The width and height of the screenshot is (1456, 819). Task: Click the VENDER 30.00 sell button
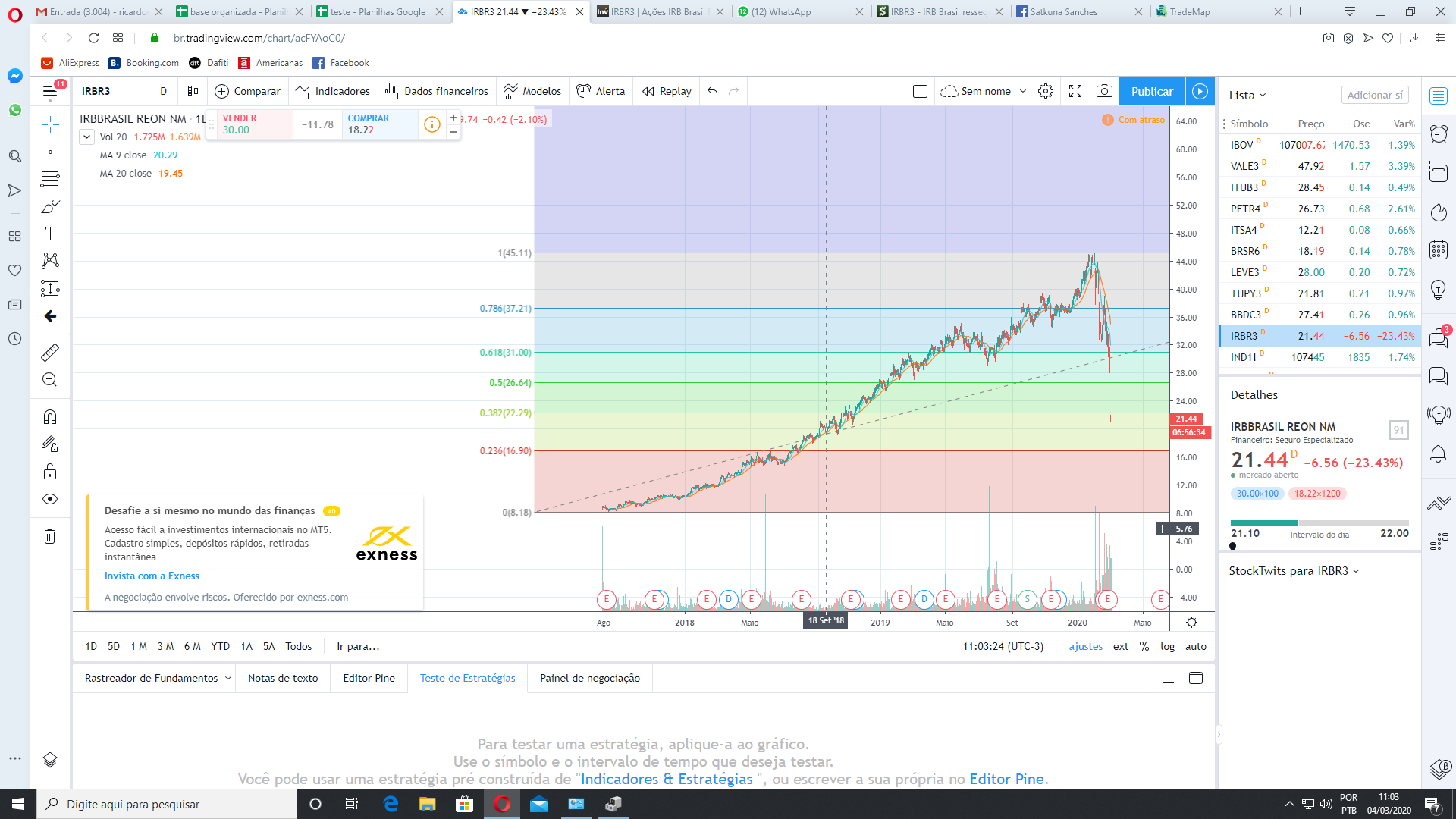tap(255, 124)
